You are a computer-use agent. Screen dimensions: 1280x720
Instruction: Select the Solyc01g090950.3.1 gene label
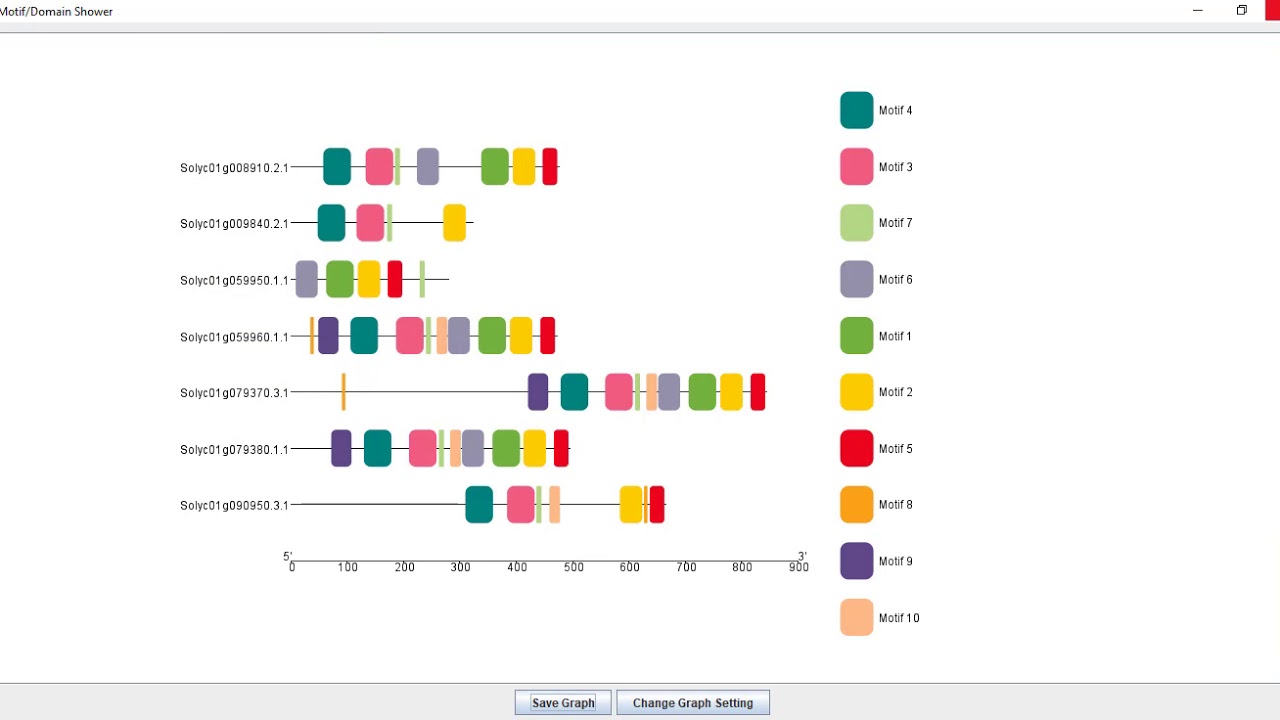(234, 506)
